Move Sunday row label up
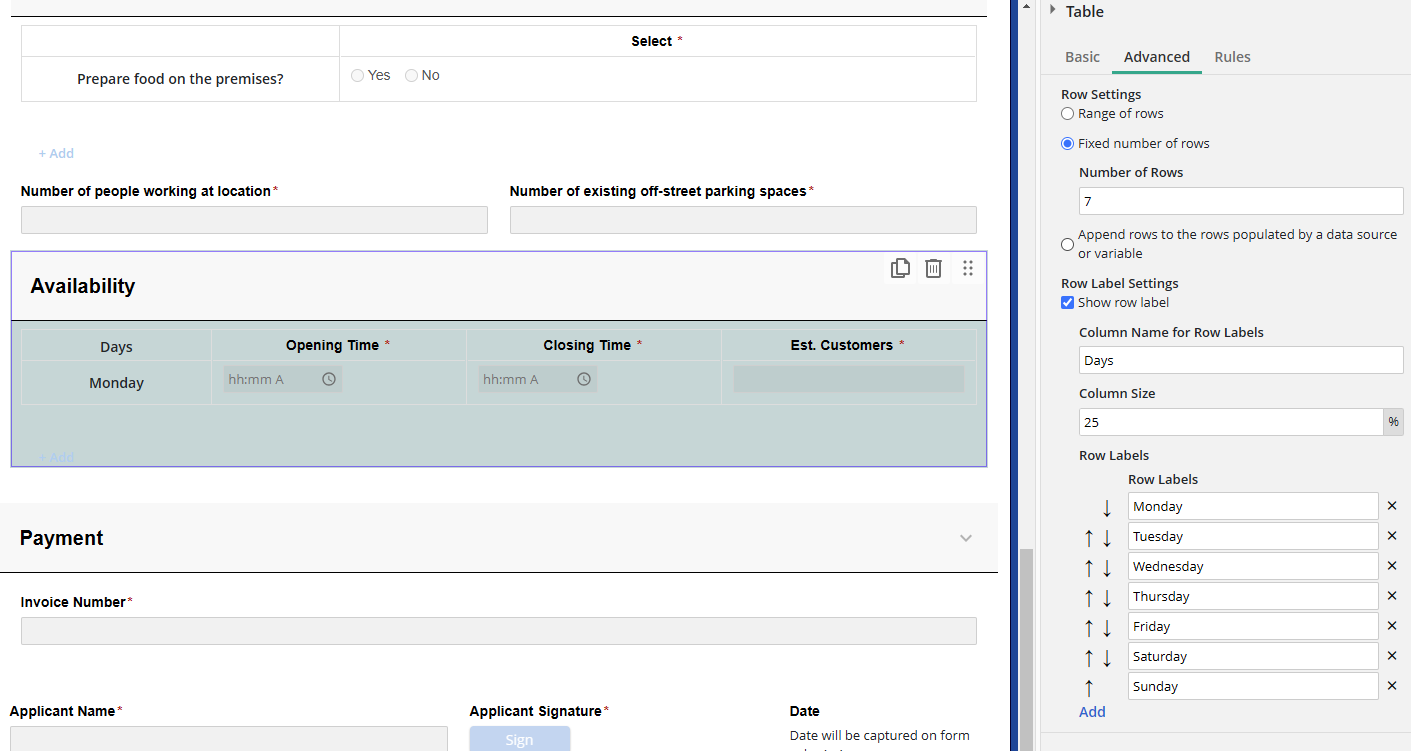This screenshot has width=1411, height=751. click(x=1089, y=688)
